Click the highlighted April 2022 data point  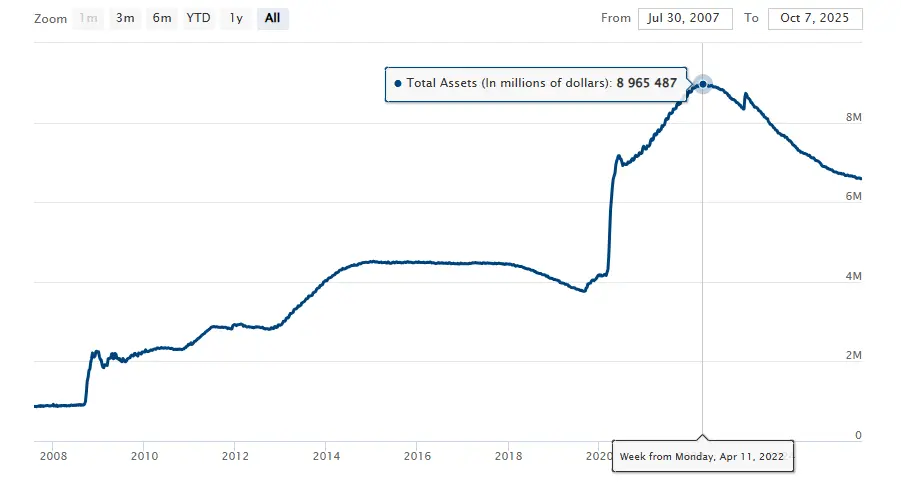(x=703, y=85)
